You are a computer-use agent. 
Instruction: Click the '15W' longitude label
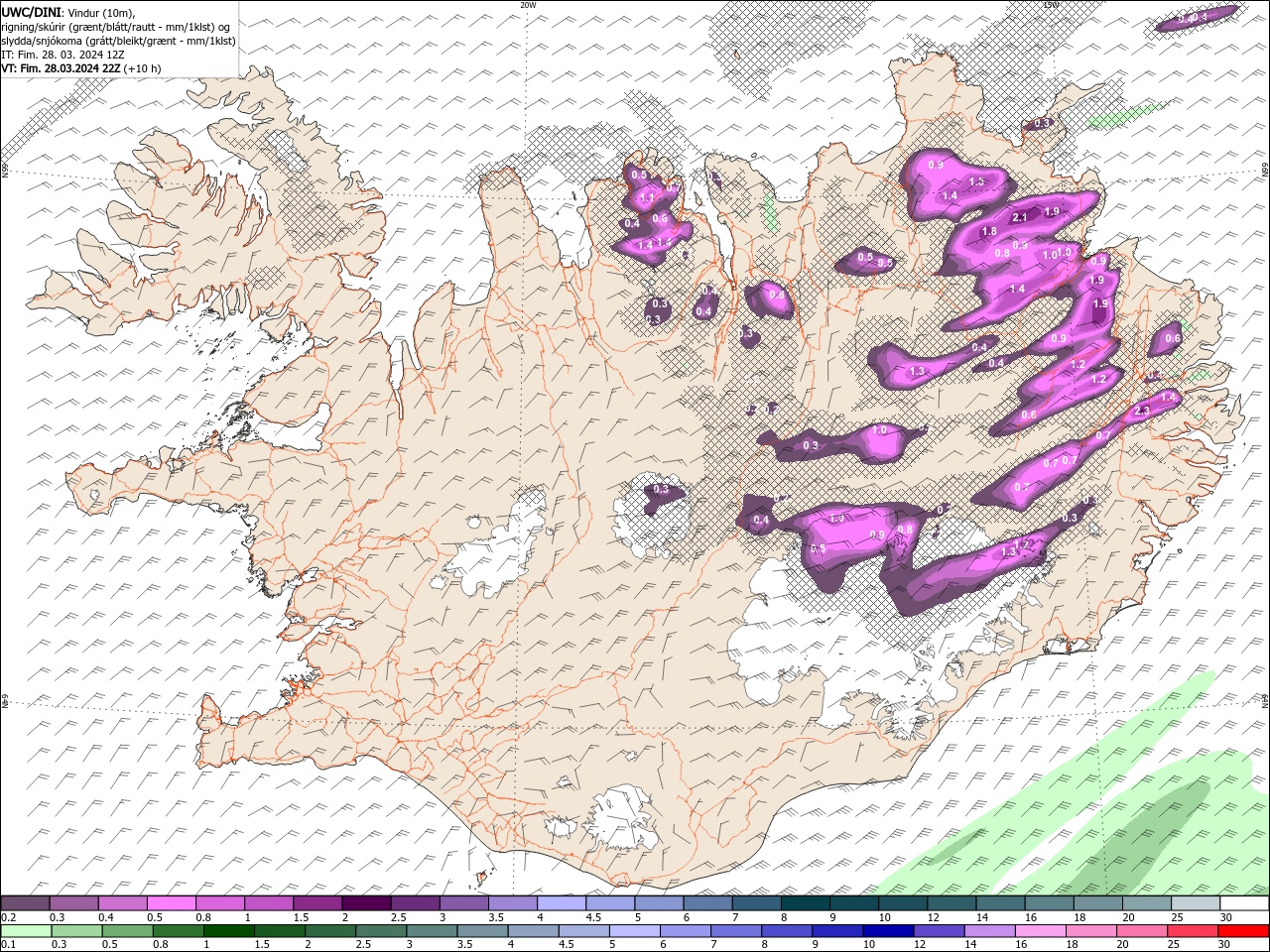(1051, 5)
